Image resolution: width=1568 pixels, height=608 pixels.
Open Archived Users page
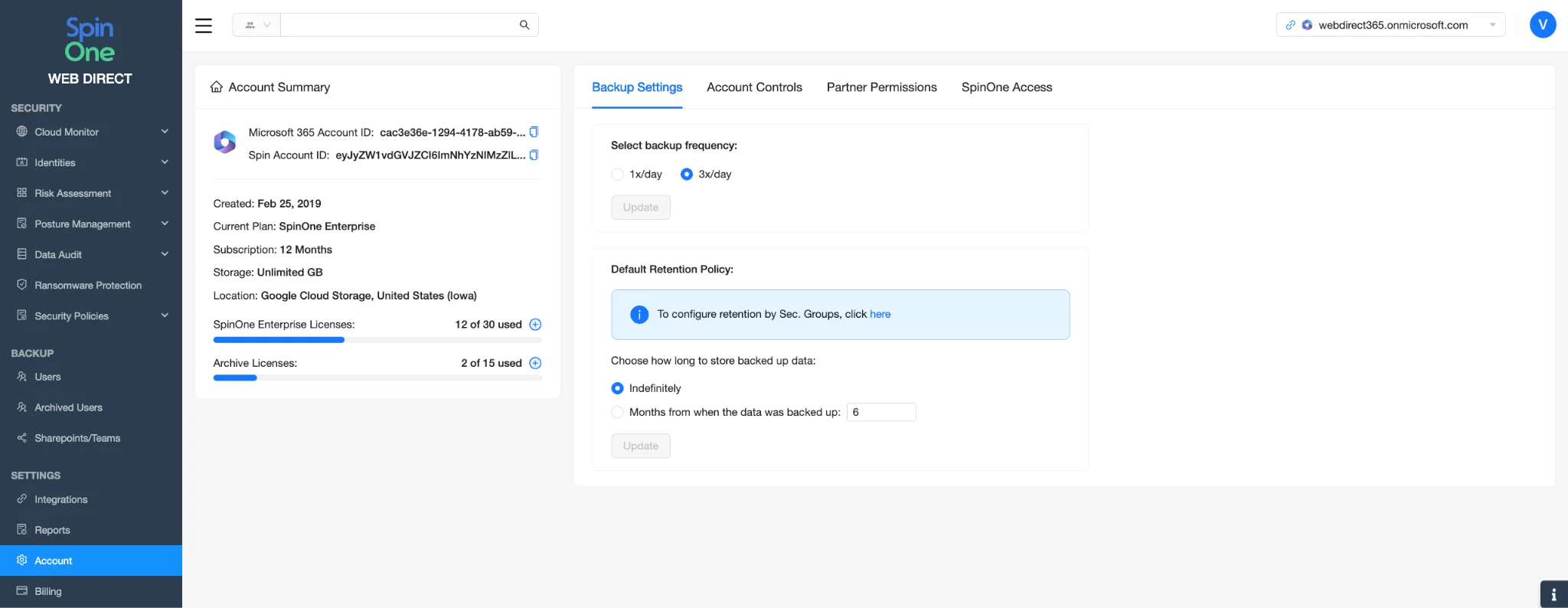point(91,407)
